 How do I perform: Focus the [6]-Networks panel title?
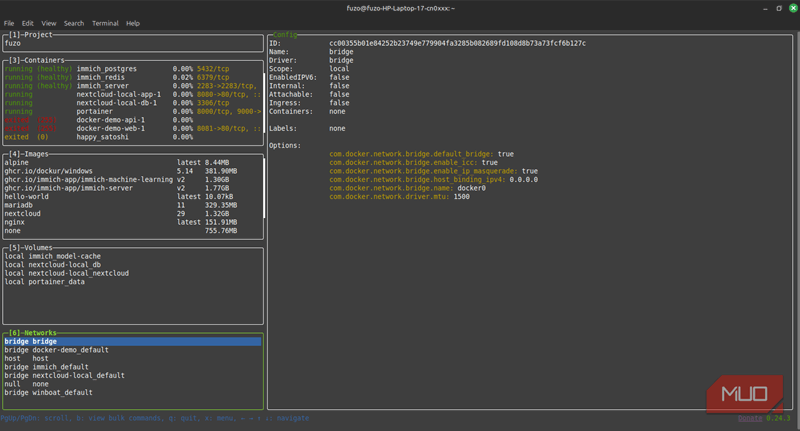coord(33,333)
